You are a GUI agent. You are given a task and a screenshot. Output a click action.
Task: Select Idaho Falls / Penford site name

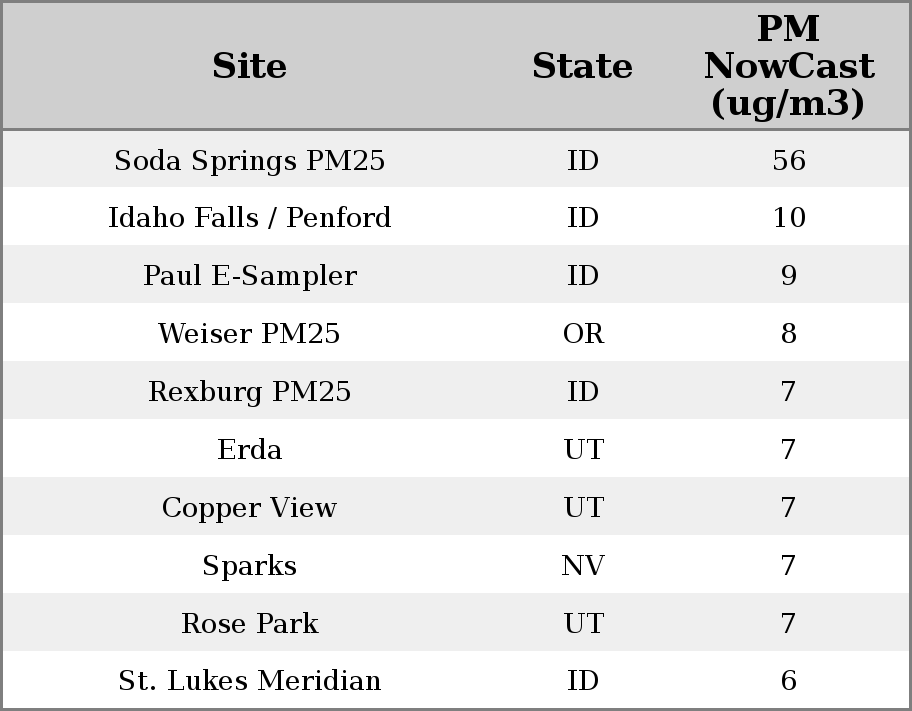pos(249,218)
